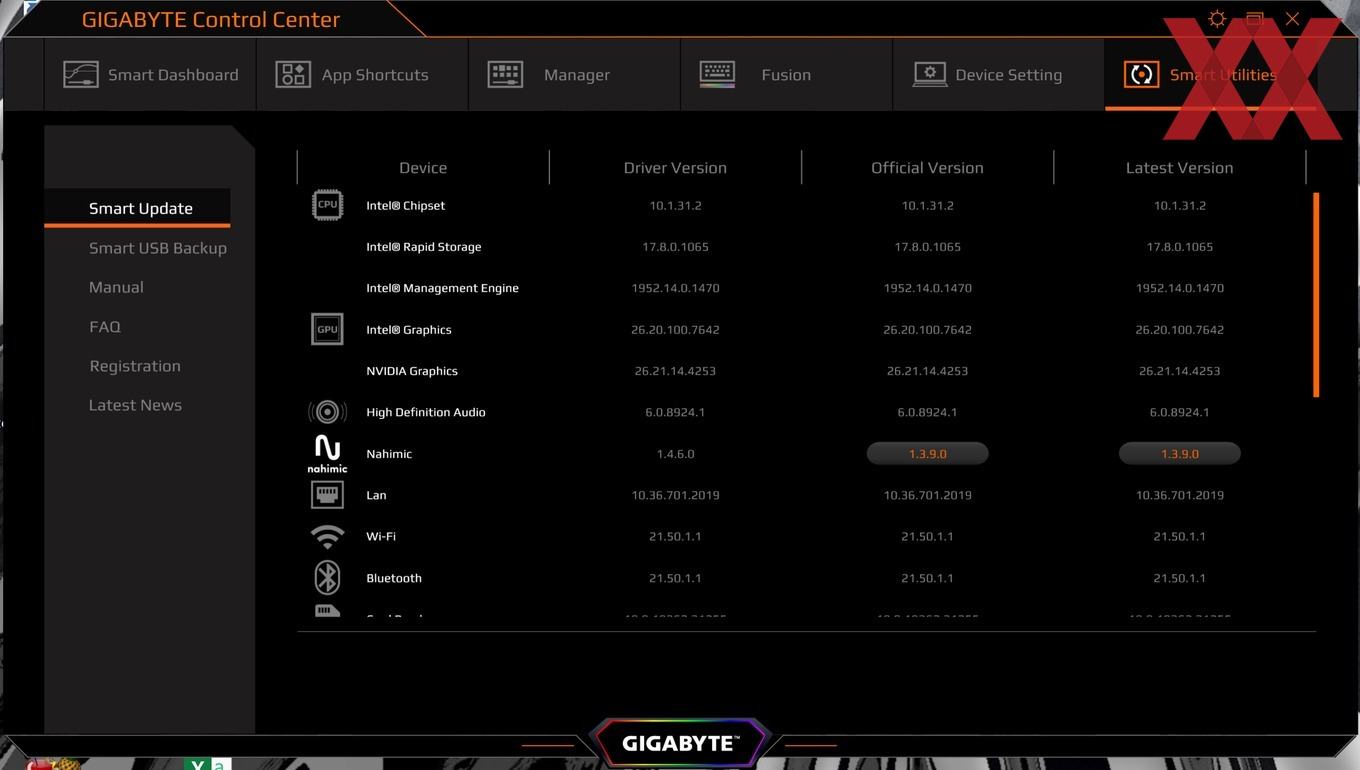This screenshot has width=1360, height=770.
Task: Click the CPU icon beside Intel Chipset
Action: (327, 205)
